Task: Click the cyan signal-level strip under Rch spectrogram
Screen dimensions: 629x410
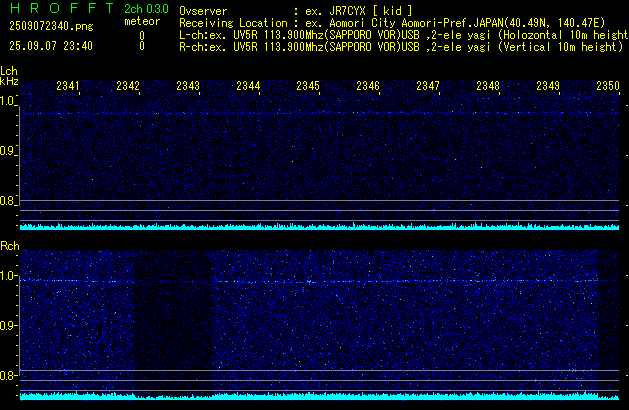Action: [319, 396]
